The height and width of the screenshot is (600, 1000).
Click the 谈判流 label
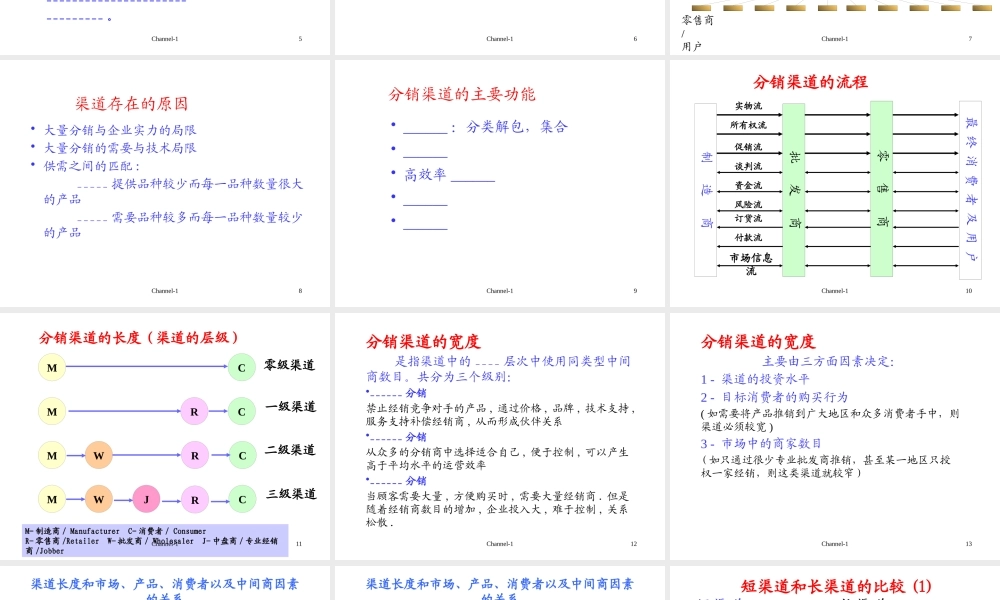pos(748,166)
